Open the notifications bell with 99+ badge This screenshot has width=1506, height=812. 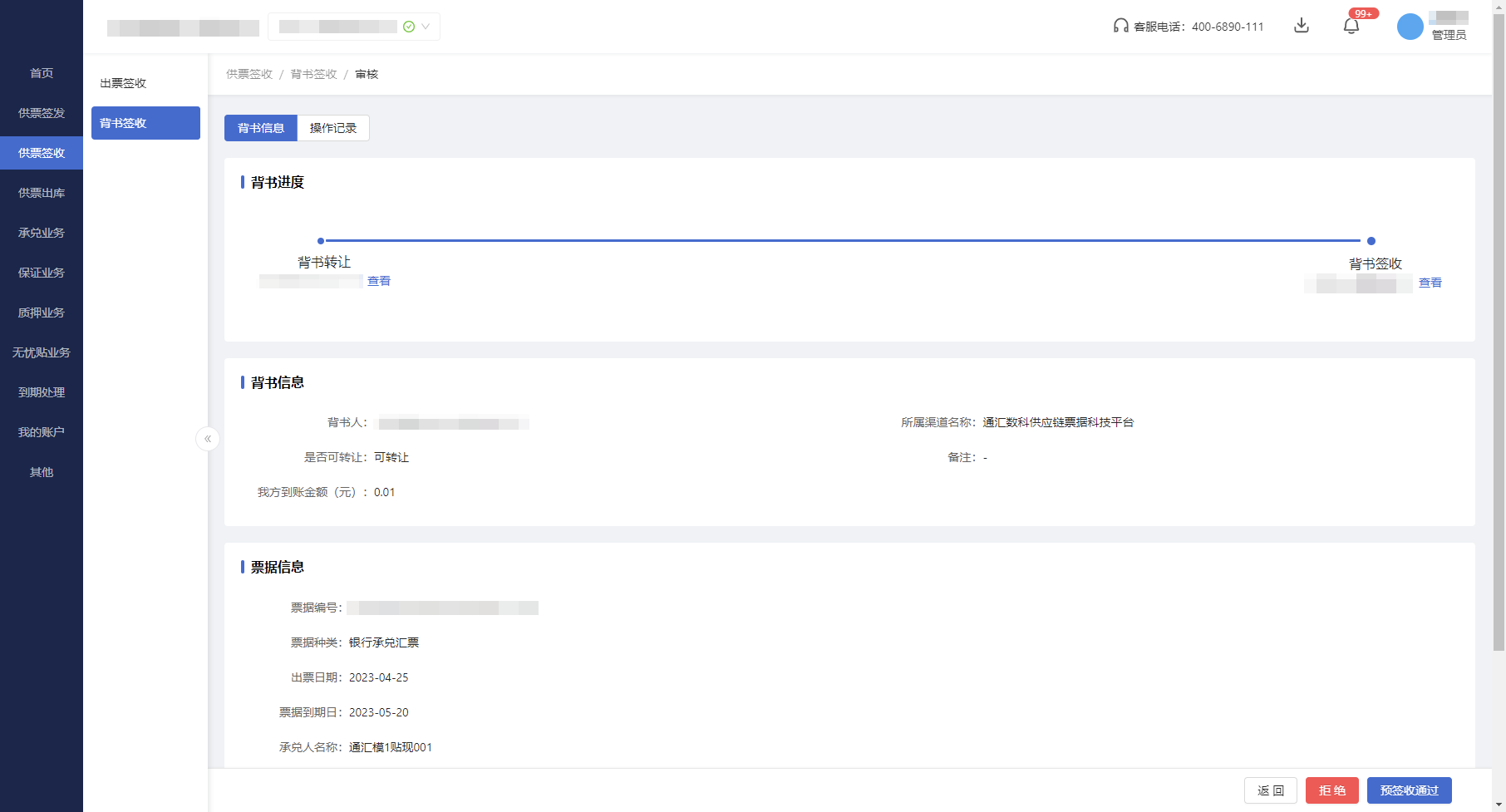coord(1351,26)
